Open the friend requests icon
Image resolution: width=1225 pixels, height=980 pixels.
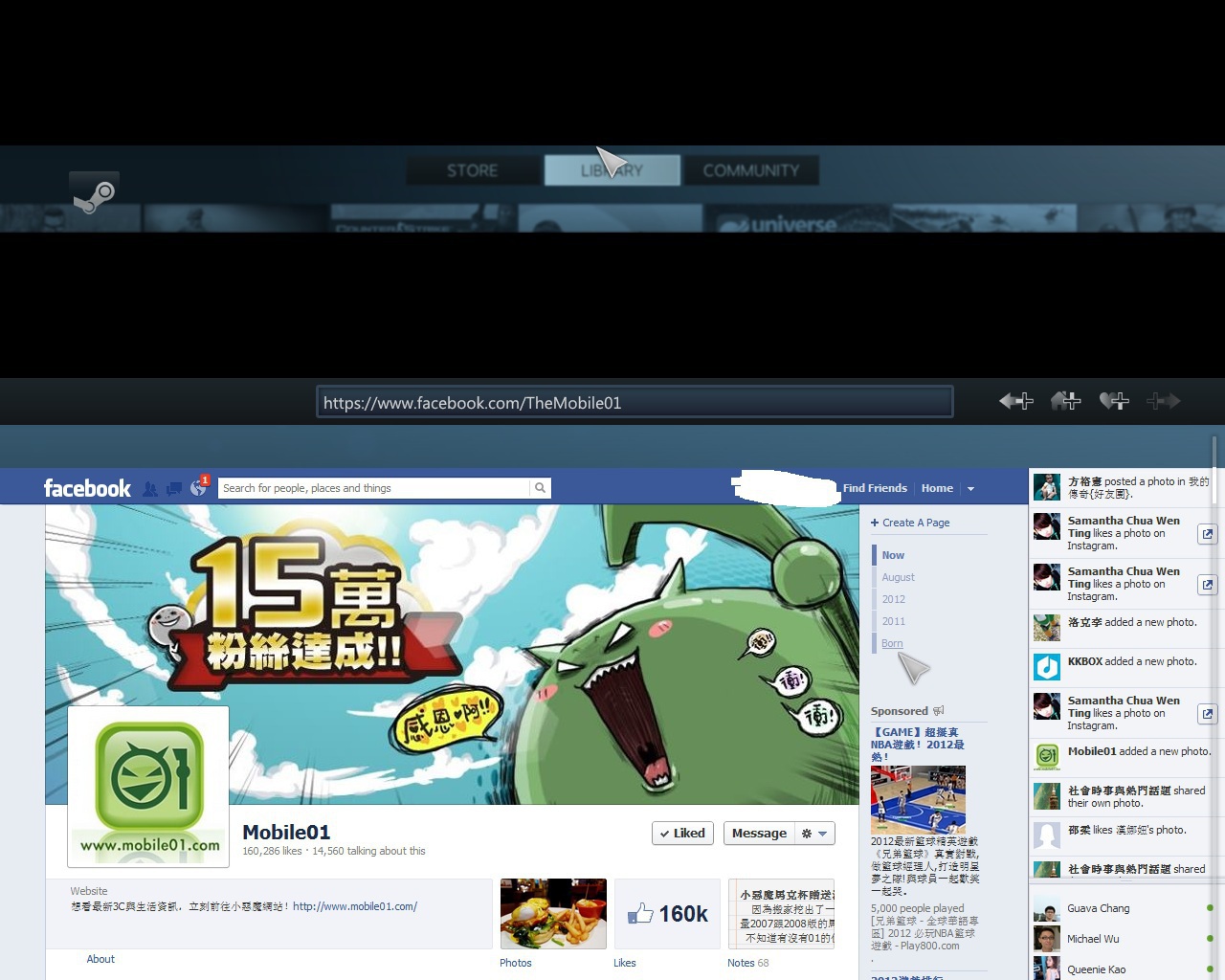[150, 489]
